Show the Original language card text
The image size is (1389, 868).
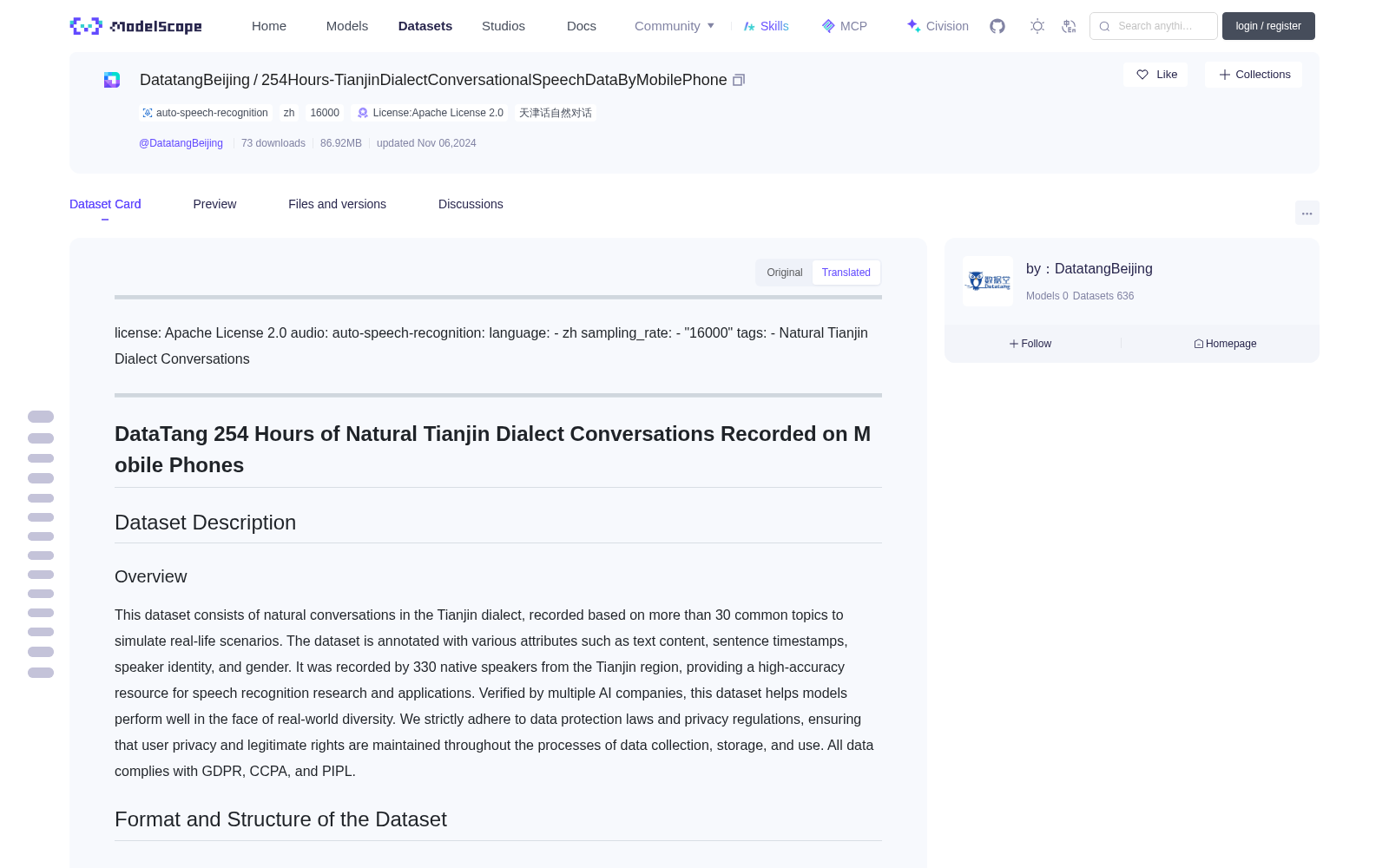(785, 273)
